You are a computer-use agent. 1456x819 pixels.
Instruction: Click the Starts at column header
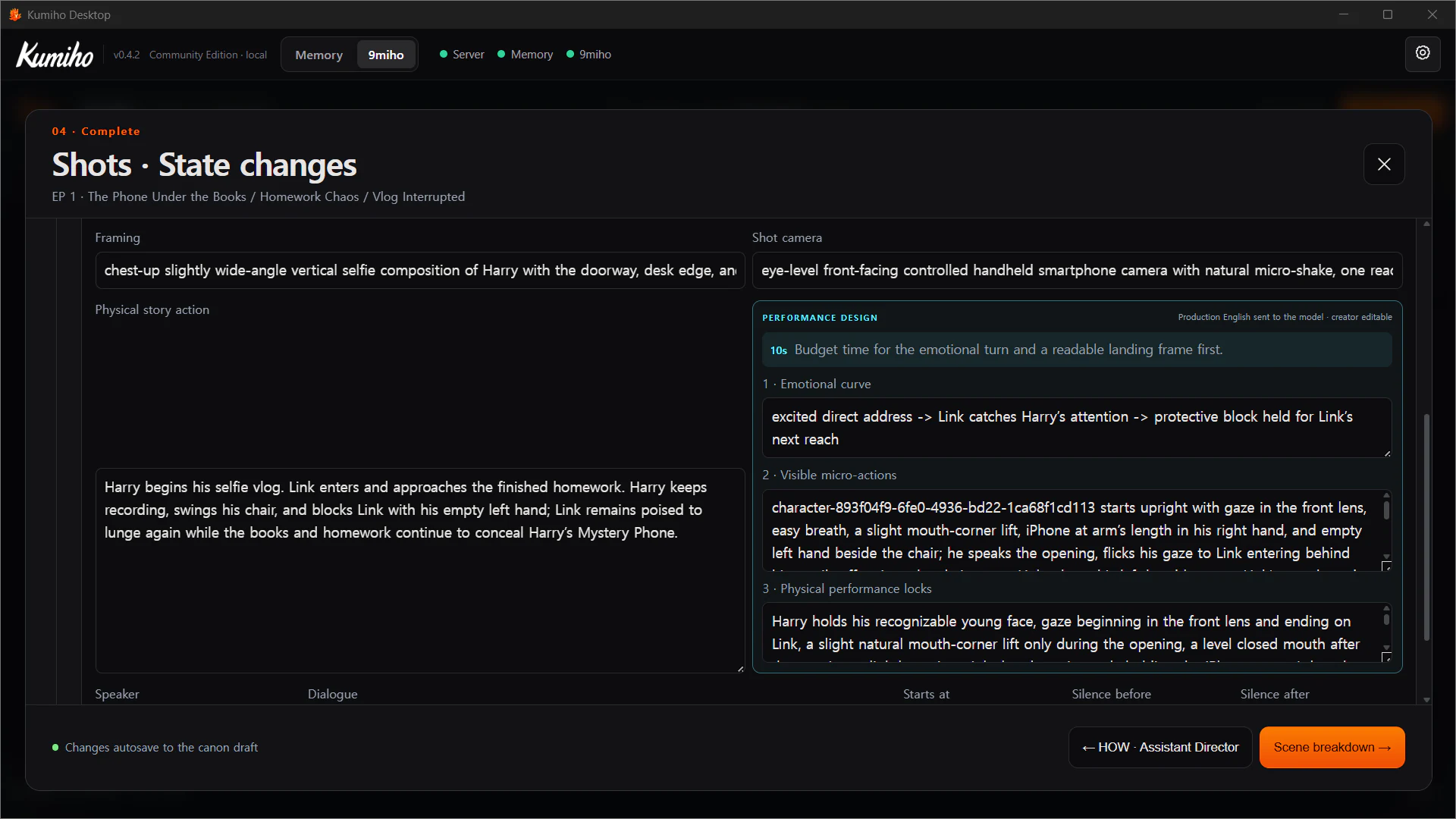[x=926, y=694]
